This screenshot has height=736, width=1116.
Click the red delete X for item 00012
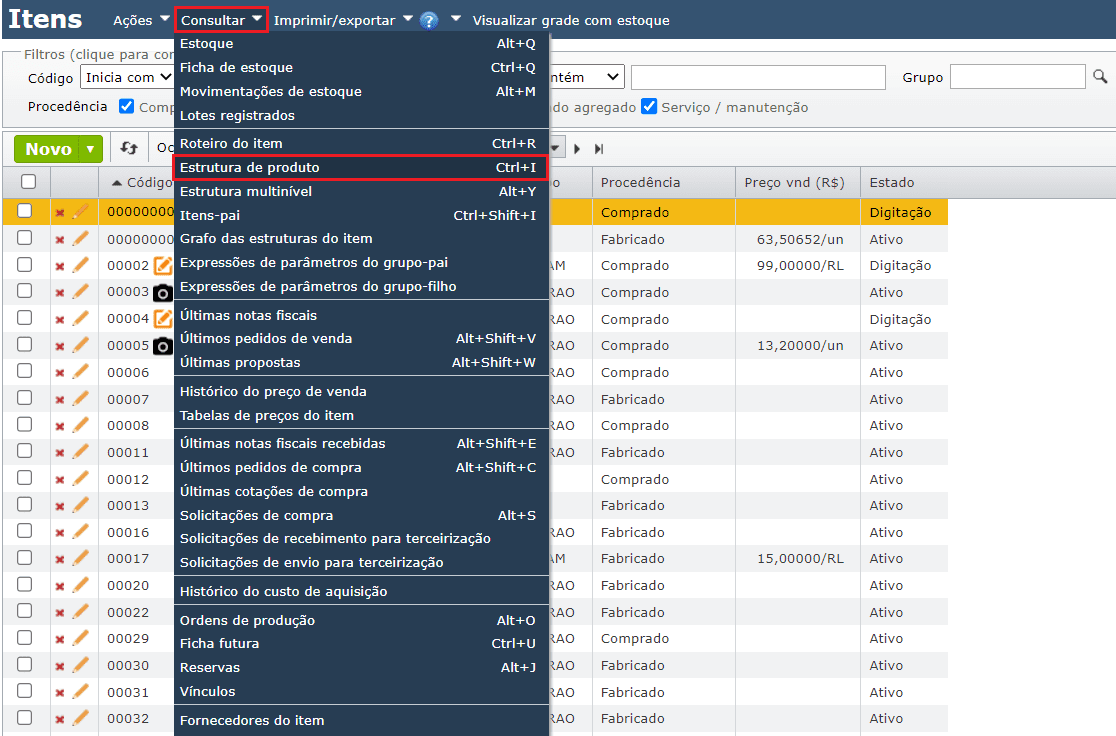click(x=59, y=480)
